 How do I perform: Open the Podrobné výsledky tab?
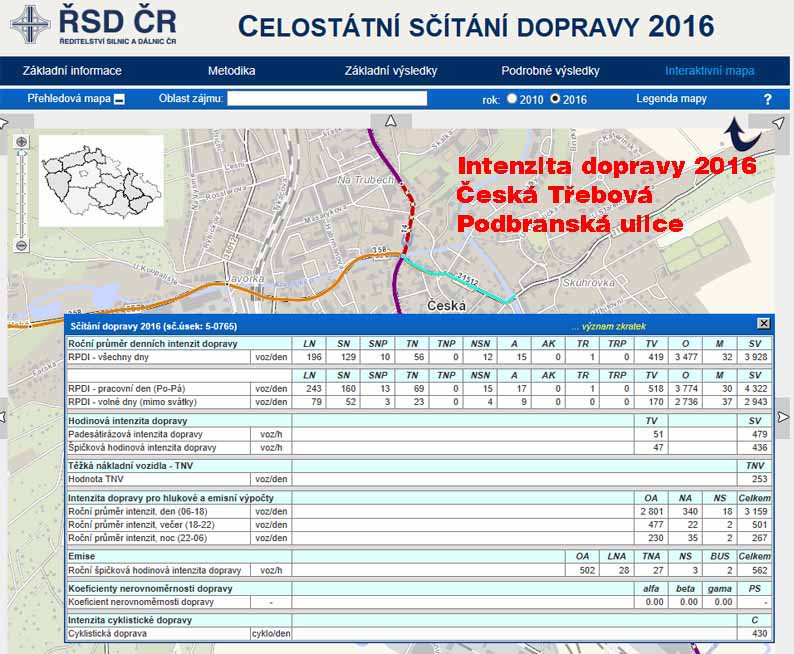[550, 71]
